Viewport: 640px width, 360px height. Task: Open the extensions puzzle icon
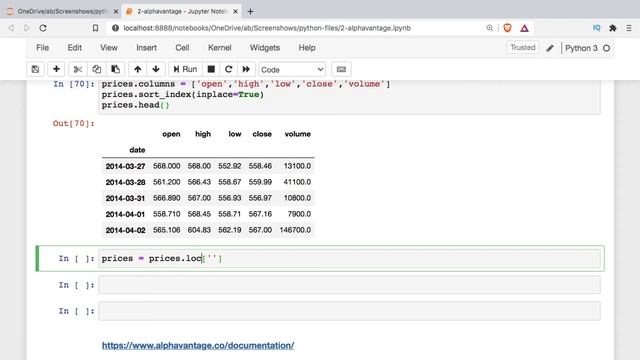point(613,28)
